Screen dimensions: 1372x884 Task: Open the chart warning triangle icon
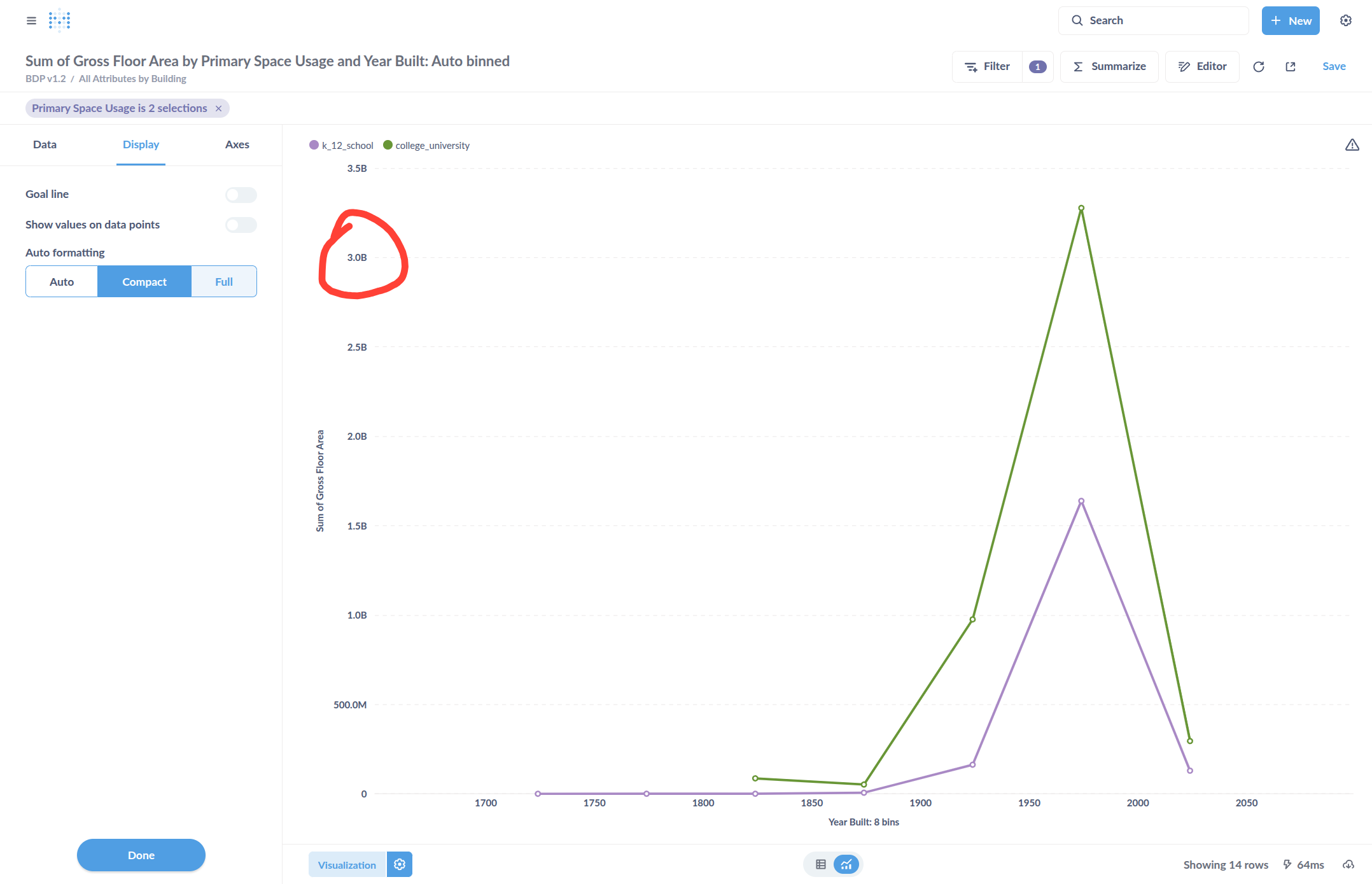pos(1352,145)
